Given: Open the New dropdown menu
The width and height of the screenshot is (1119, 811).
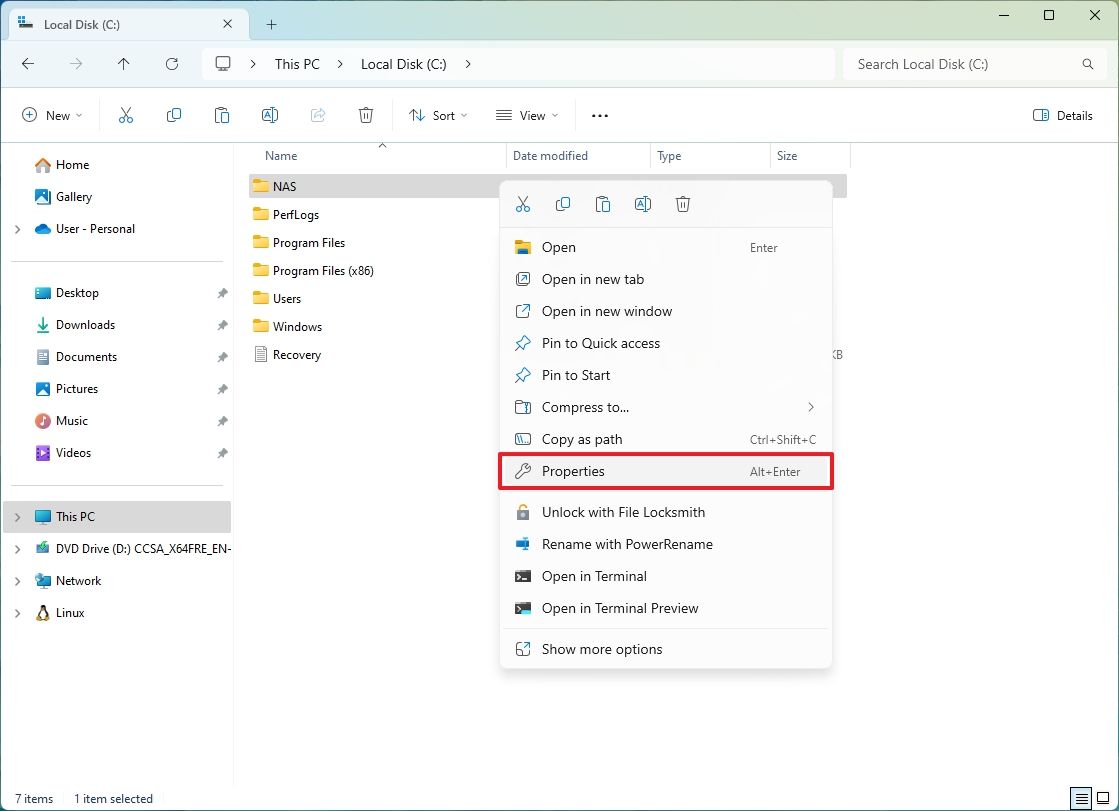Looking at the screenshot, I should pyautogui.click(x=52, y=115).
